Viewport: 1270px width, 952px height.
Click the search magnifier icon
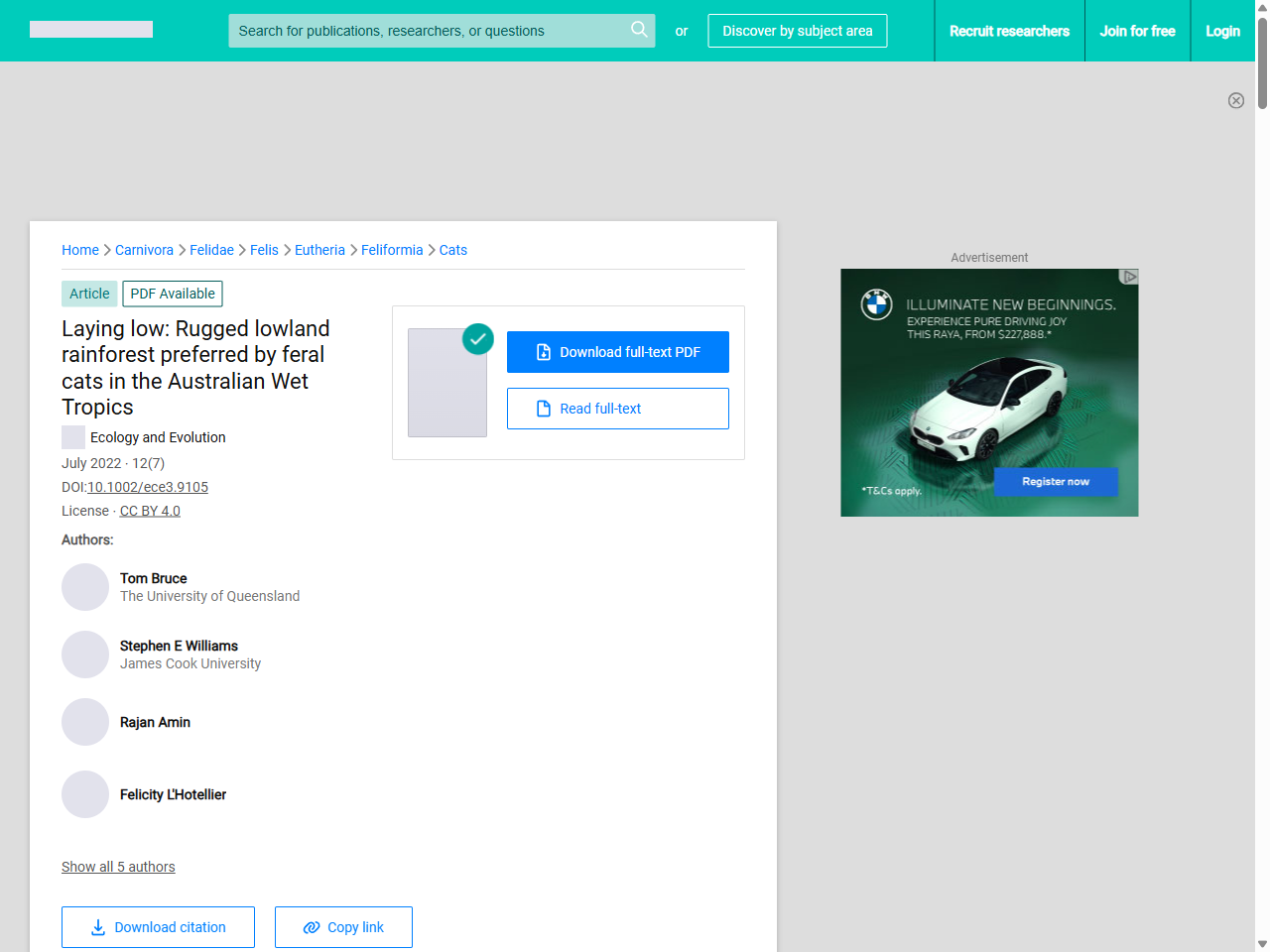click(x=639, y=30)
